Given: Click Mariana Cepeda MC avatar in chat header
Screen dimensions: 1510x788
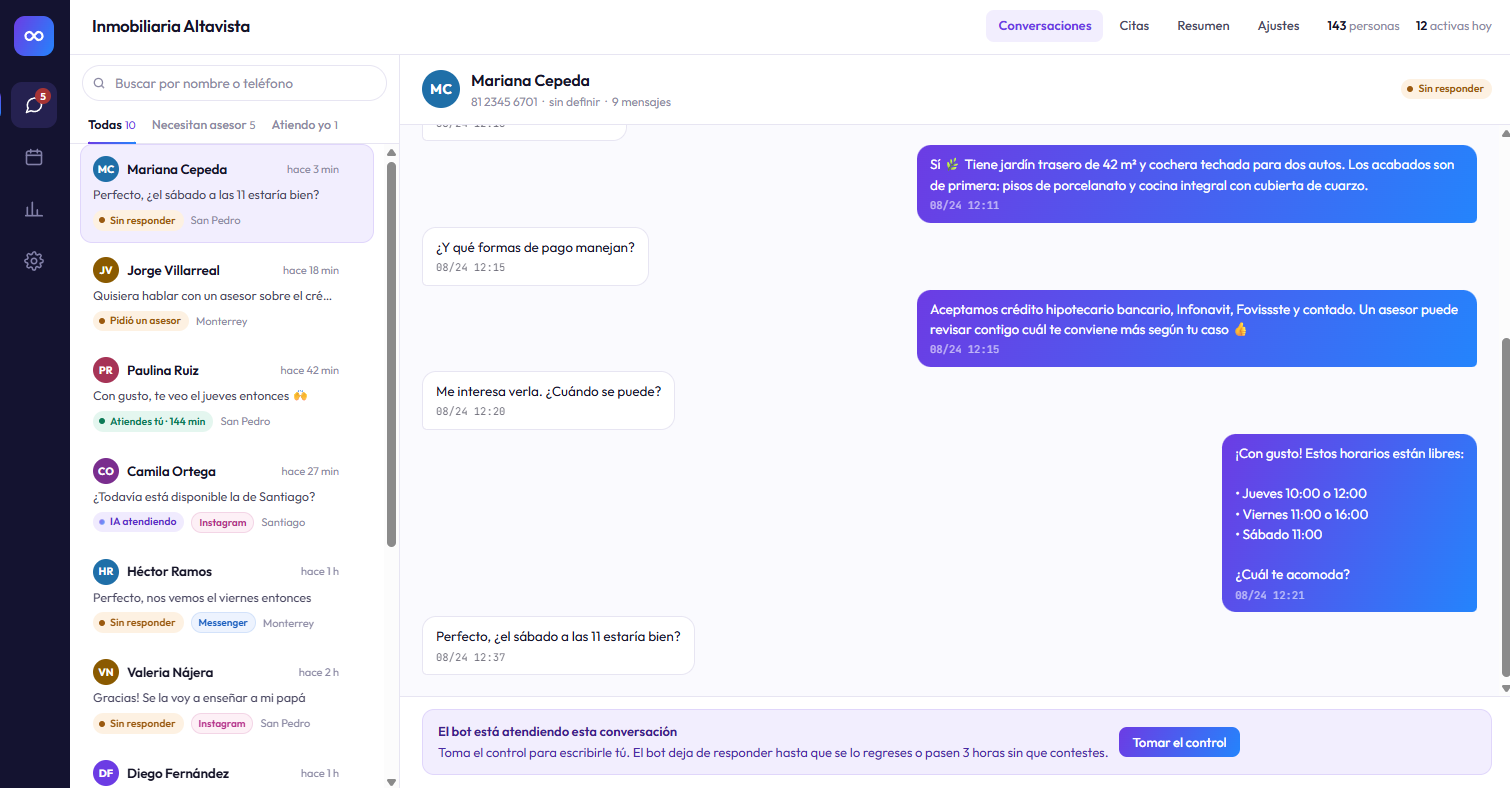Looking at the screenshot, I should [441, 89].
